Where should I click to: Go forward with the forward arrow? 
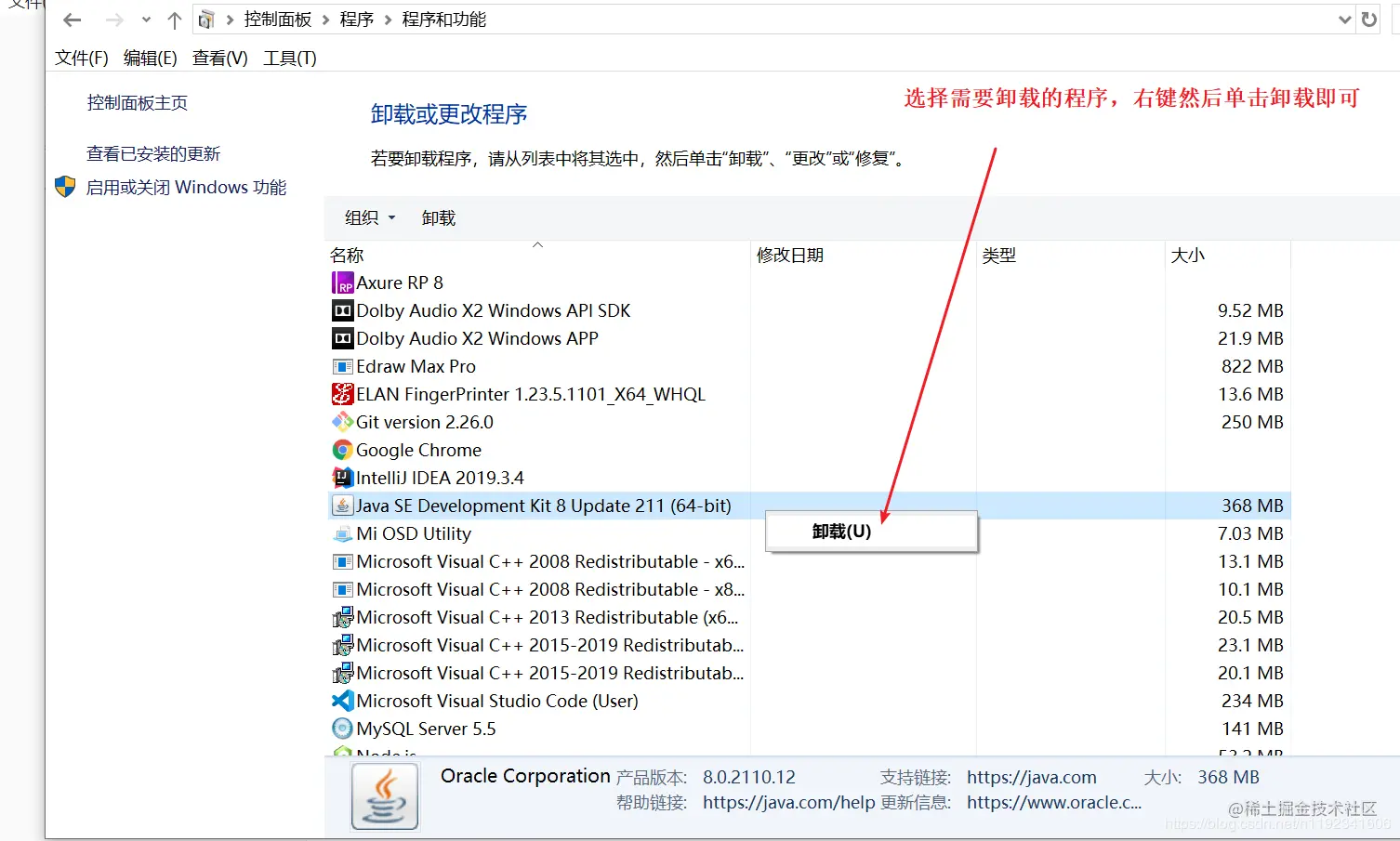[x=114, y=20]
